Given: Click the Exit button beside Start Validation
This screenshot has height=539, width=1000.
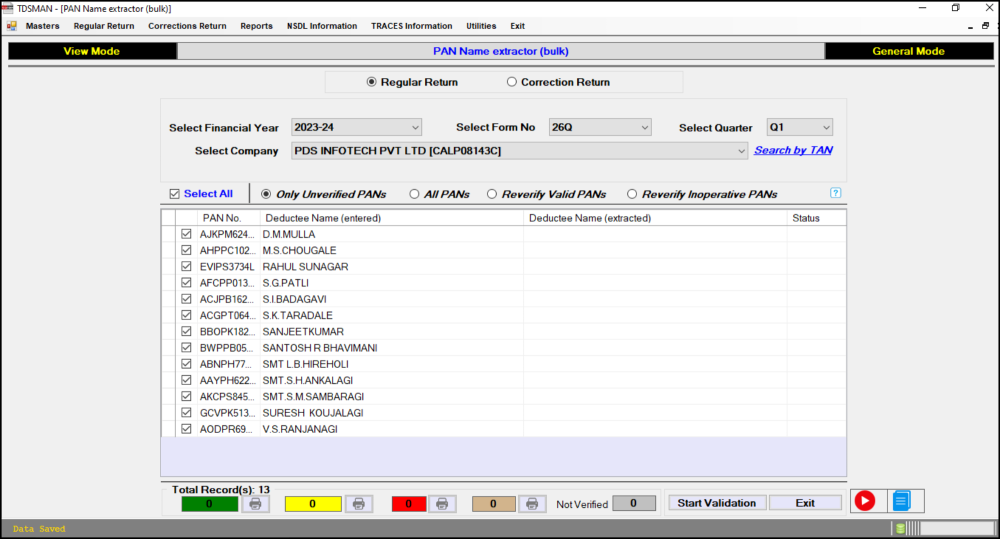Looking at the screenshot, I should 805,503.
